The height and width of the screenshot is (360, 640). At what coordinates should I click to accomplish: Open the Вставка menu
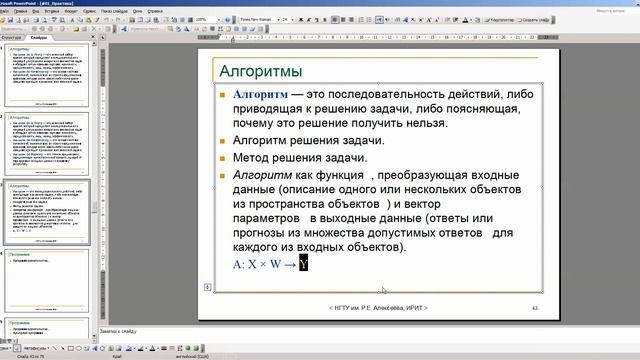[x=52, y=11]
